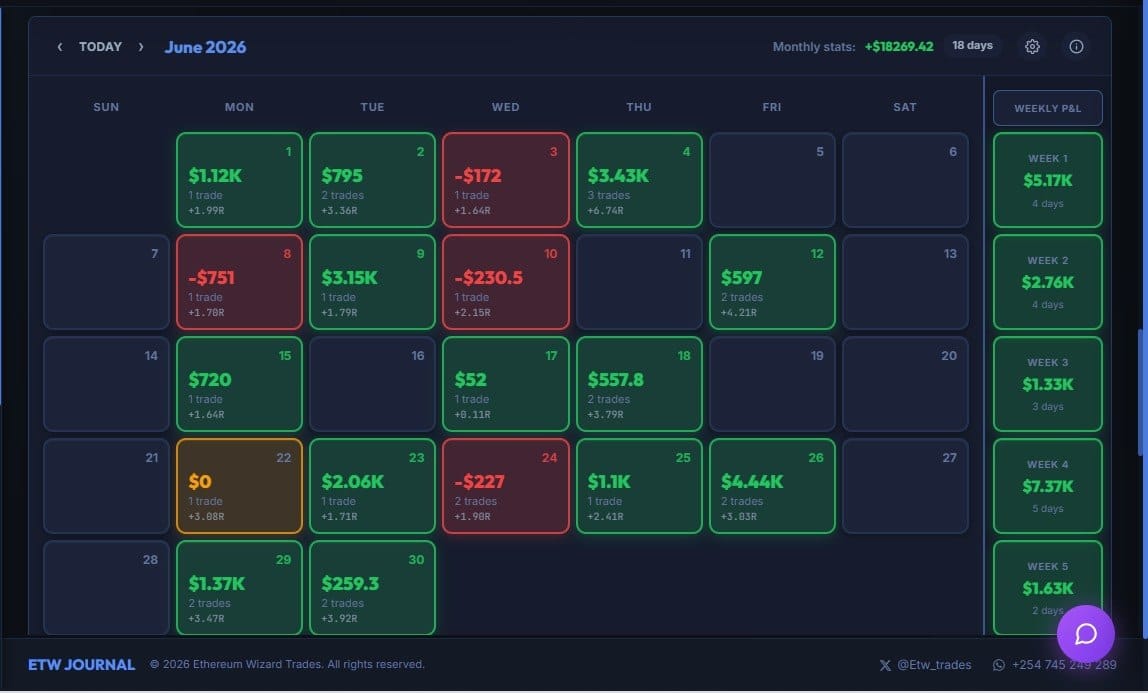Select empty day 28
This screenshot has height=693, width=1148.
pos(106,588)
